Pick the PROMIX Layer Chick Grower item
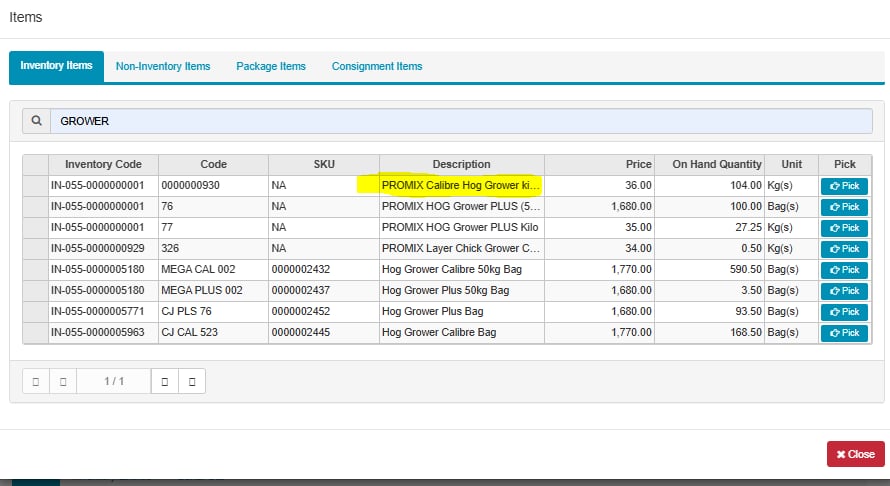 [843, 249]
